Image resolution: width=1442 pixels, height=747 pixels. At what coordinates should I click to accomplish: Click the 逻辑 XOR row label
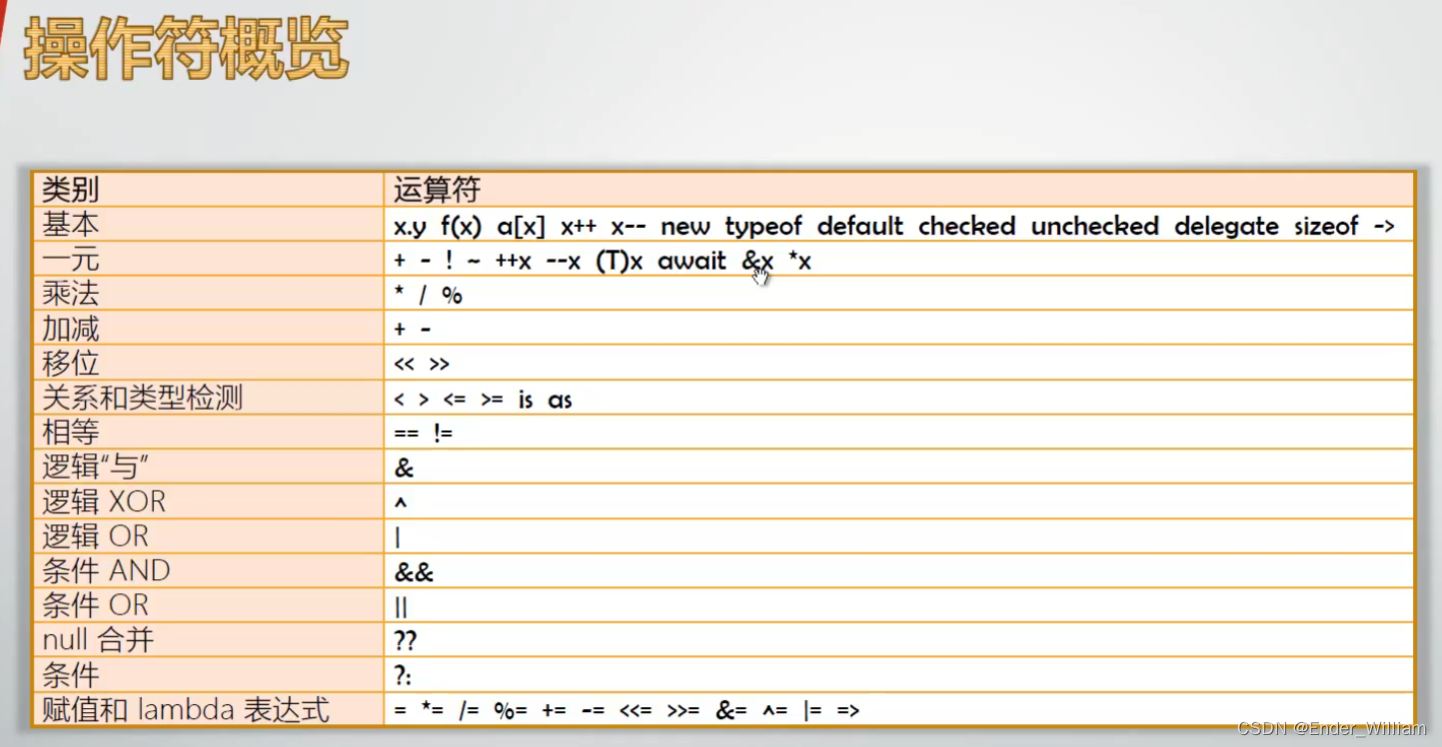point(103,502)
